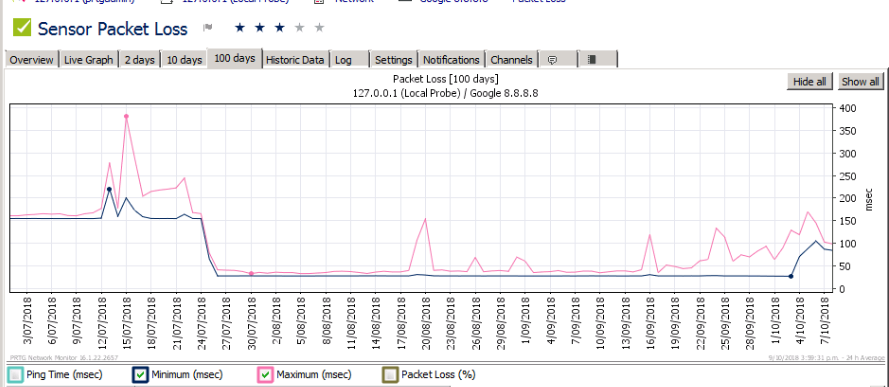Open the comments tab with speech bubble icon
Screen dimensions: 889x387
coord(558,59)
